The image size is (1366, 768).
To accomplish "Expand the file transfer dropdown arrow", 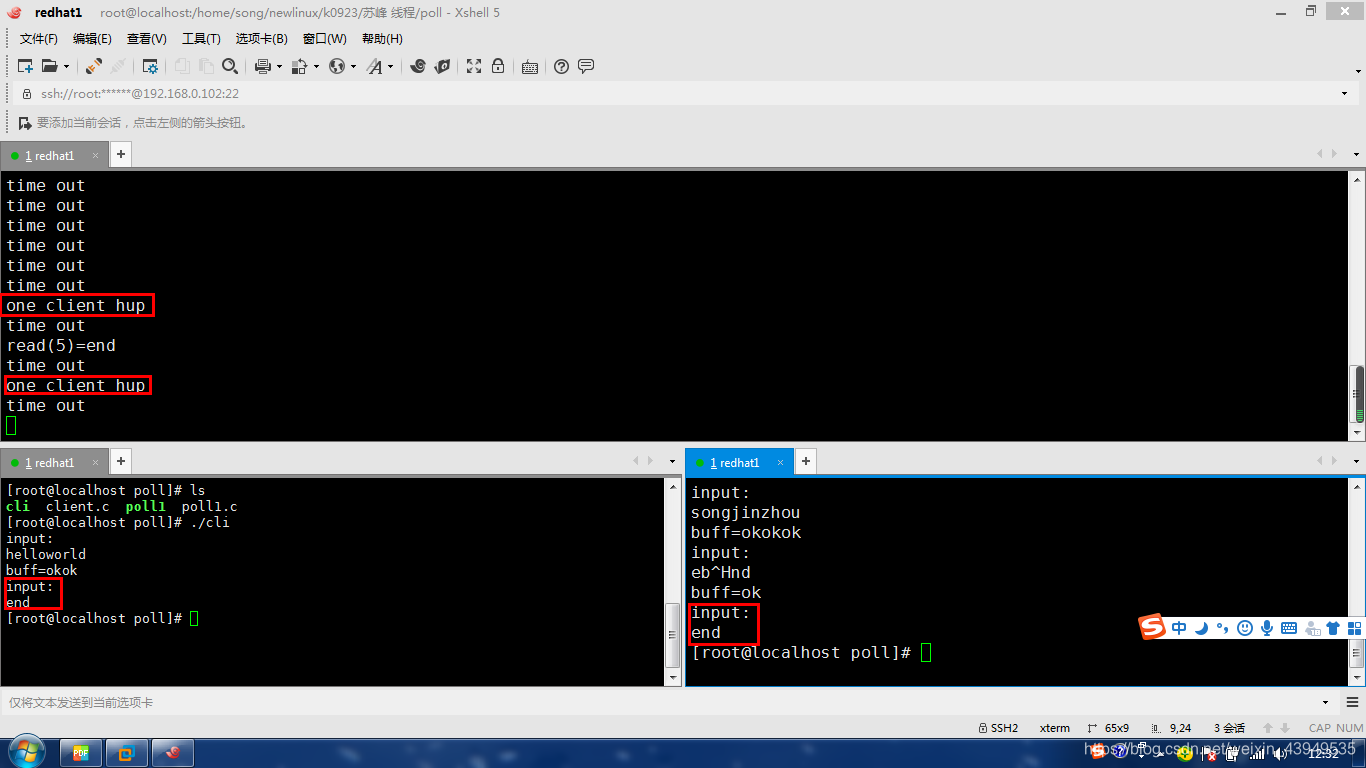I will pyautogui.click(x=317, y=67).
